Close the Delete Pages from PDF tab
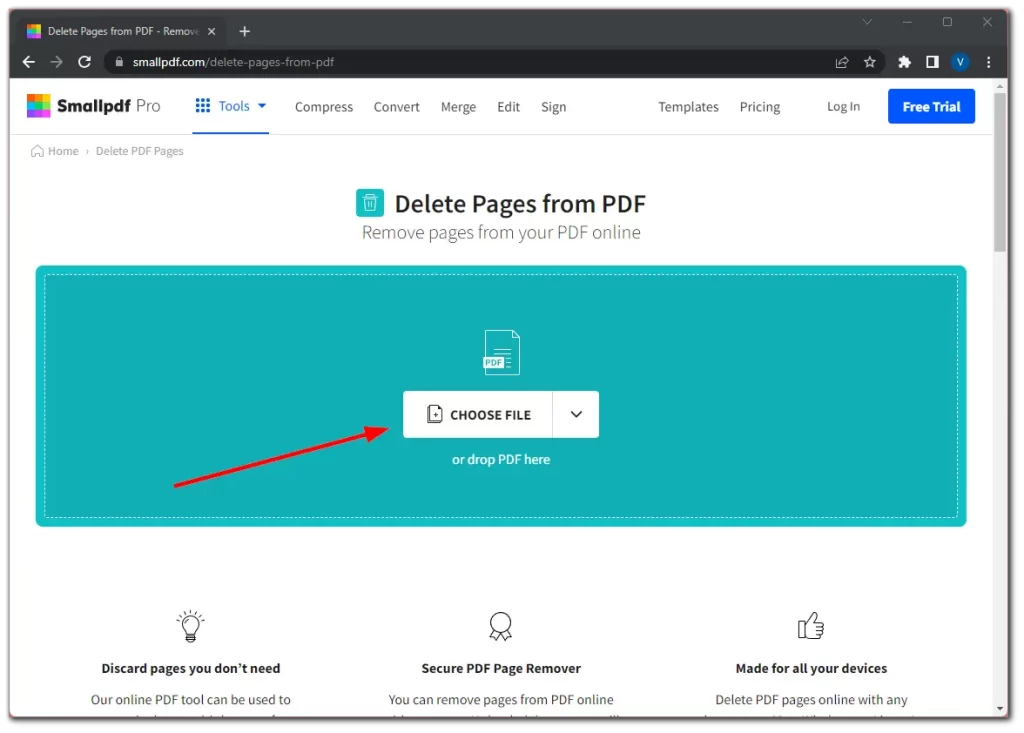1024x733 pixels. [x=212, y=31]
